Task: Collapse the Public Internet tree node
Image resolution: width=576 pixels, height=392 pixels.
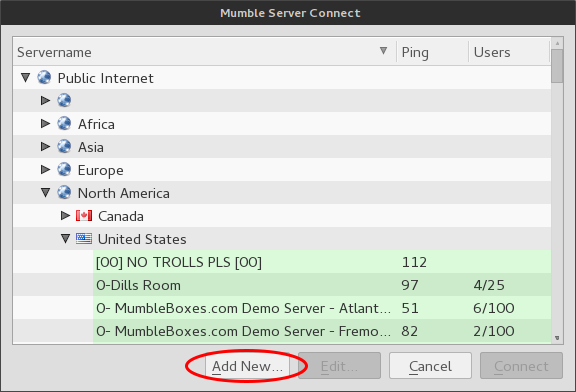Action: 25,78
